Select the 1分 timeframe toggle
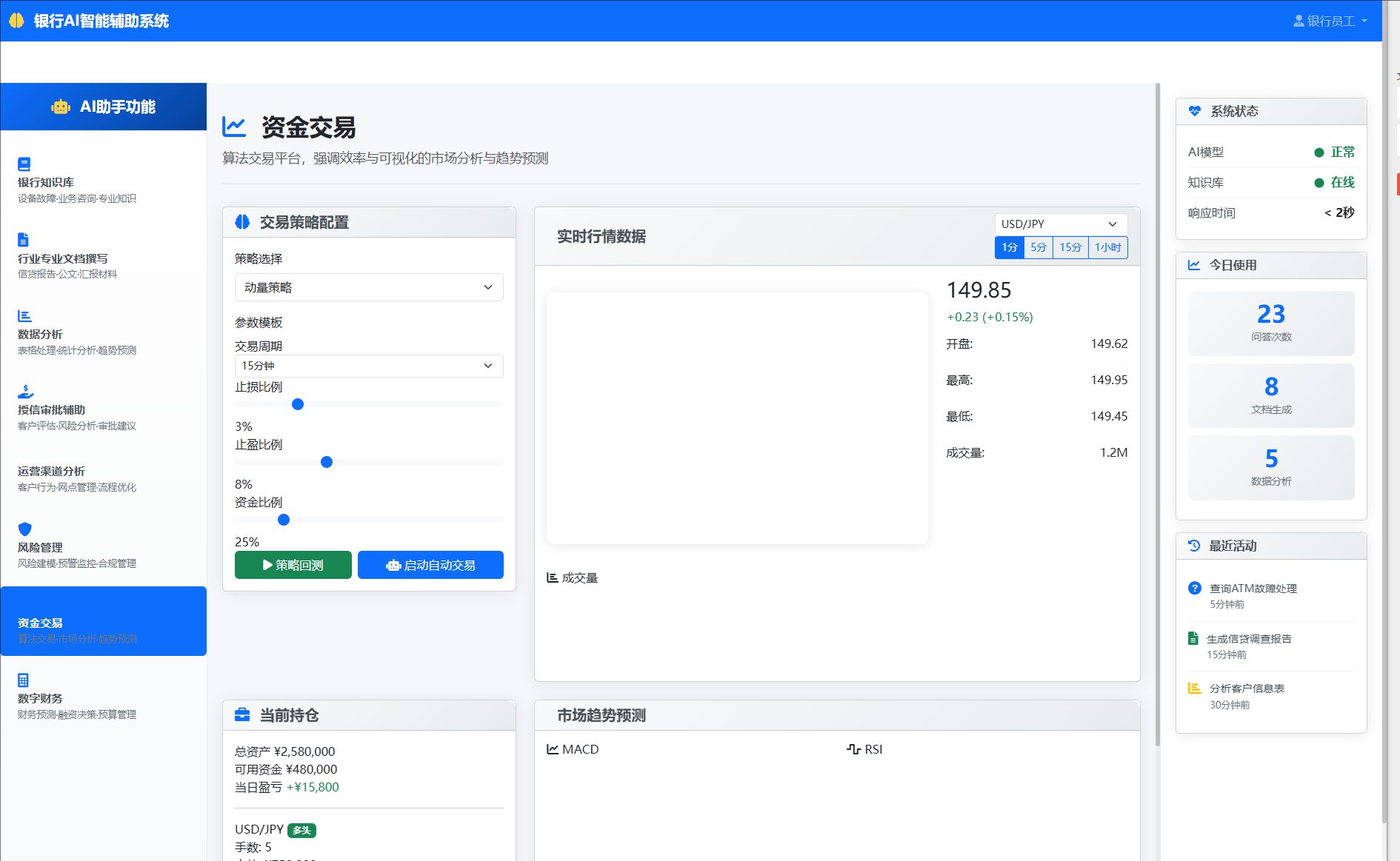Screen dimensions: 1400x861 (x=1009, y=247)
